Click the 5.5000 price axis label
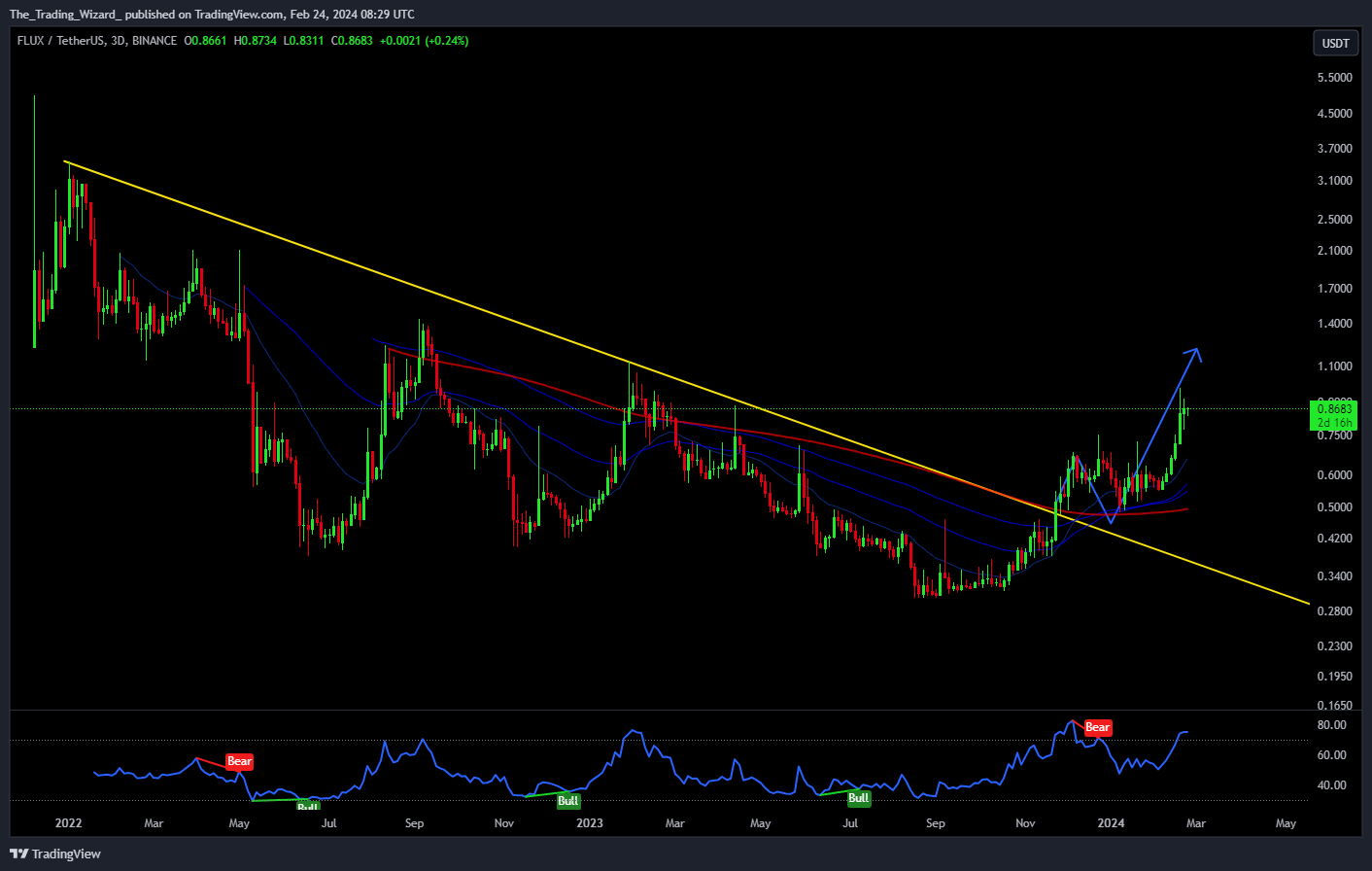This screenshot has width=1372, height=871. [1334, 78]
